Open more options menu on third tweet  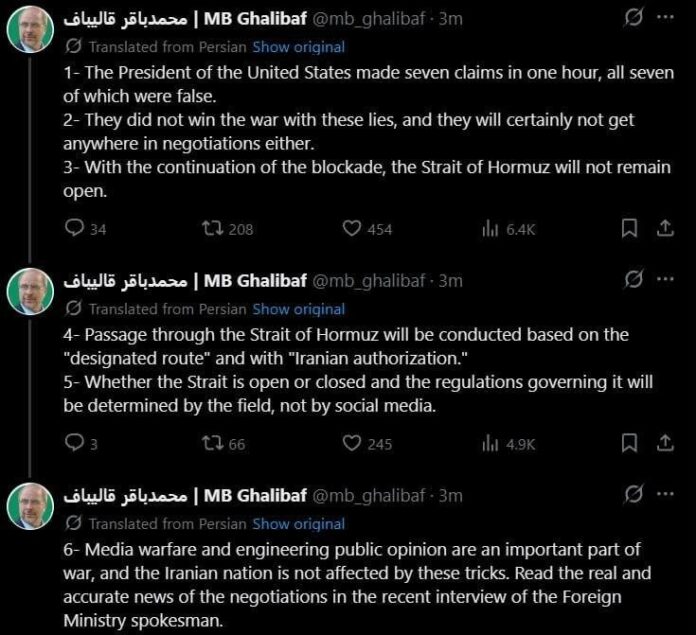[x=663, y=494]
